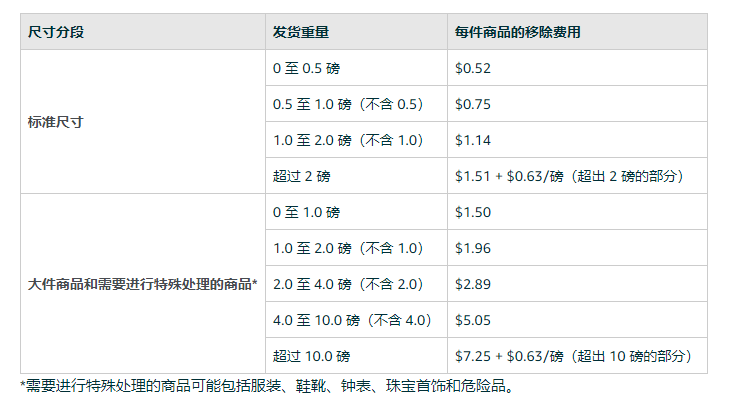731x405 pixels.
Task: Click the $0.52 fee cell
Action: (473, 68)
